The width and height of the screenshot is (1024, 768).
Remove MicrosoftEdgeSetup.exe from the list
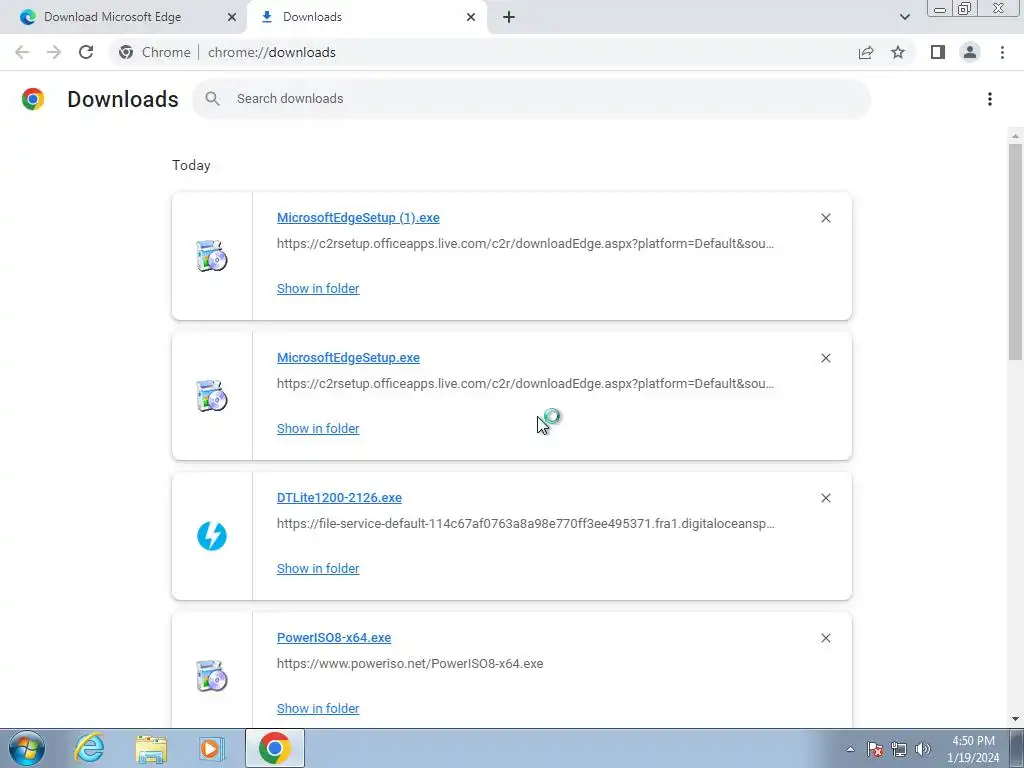click(x=825, y=358)
